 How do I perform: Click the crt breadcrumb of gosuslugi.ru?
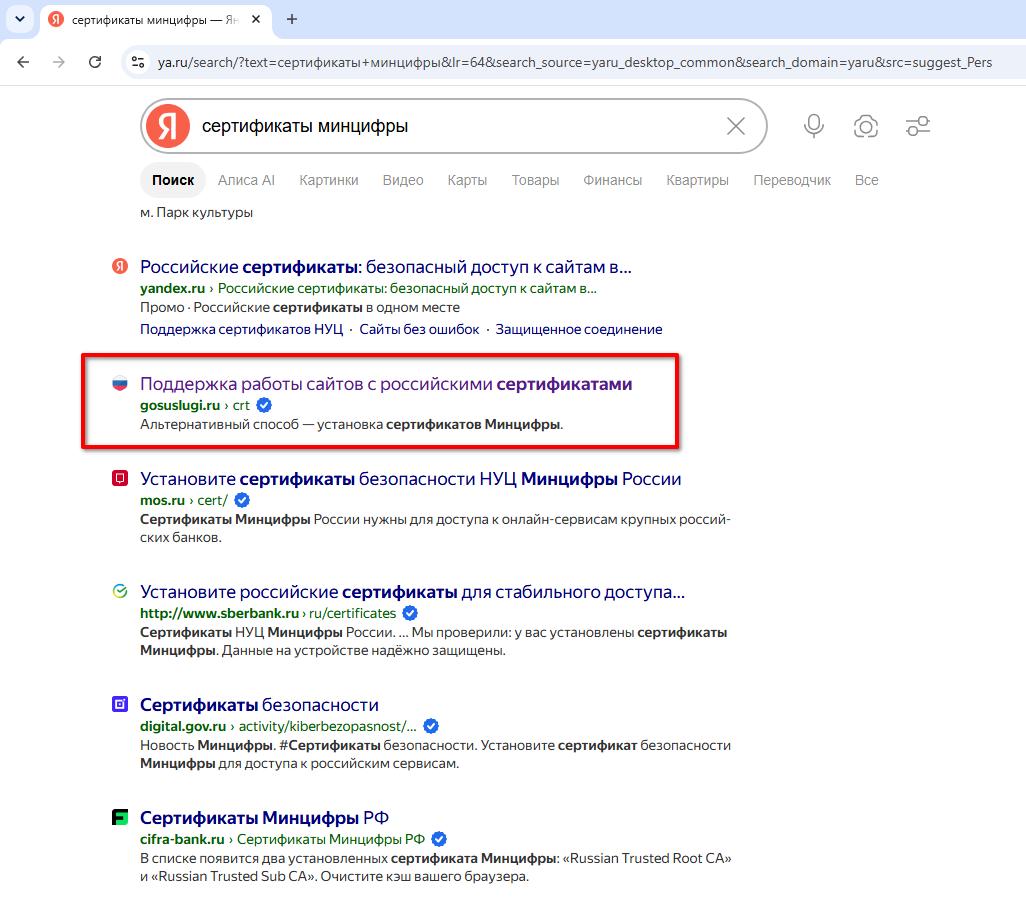coord(241,406)
